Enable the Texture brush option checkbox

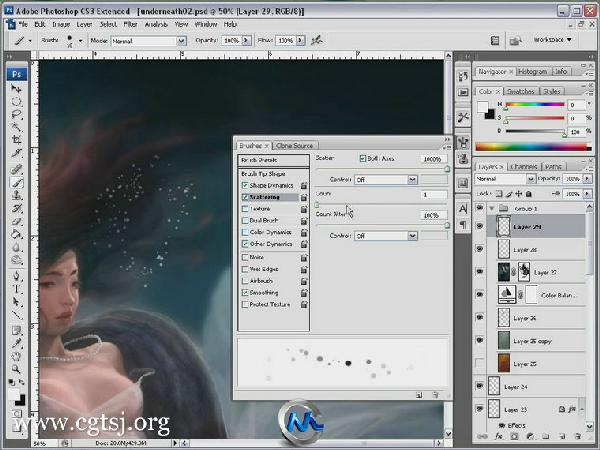coord(245,208)
